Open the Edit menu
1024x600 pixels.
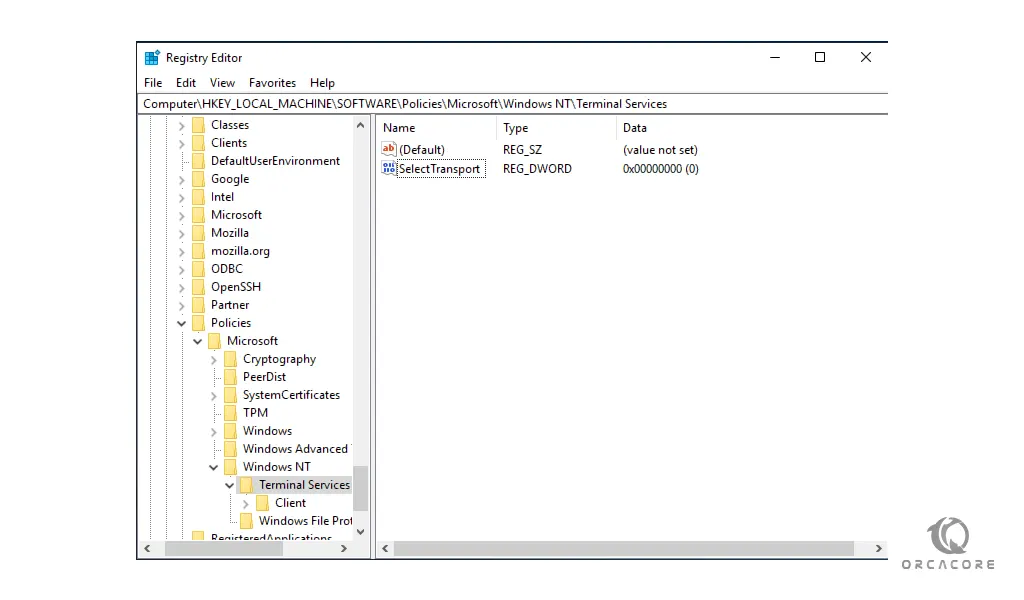point(185,83)
